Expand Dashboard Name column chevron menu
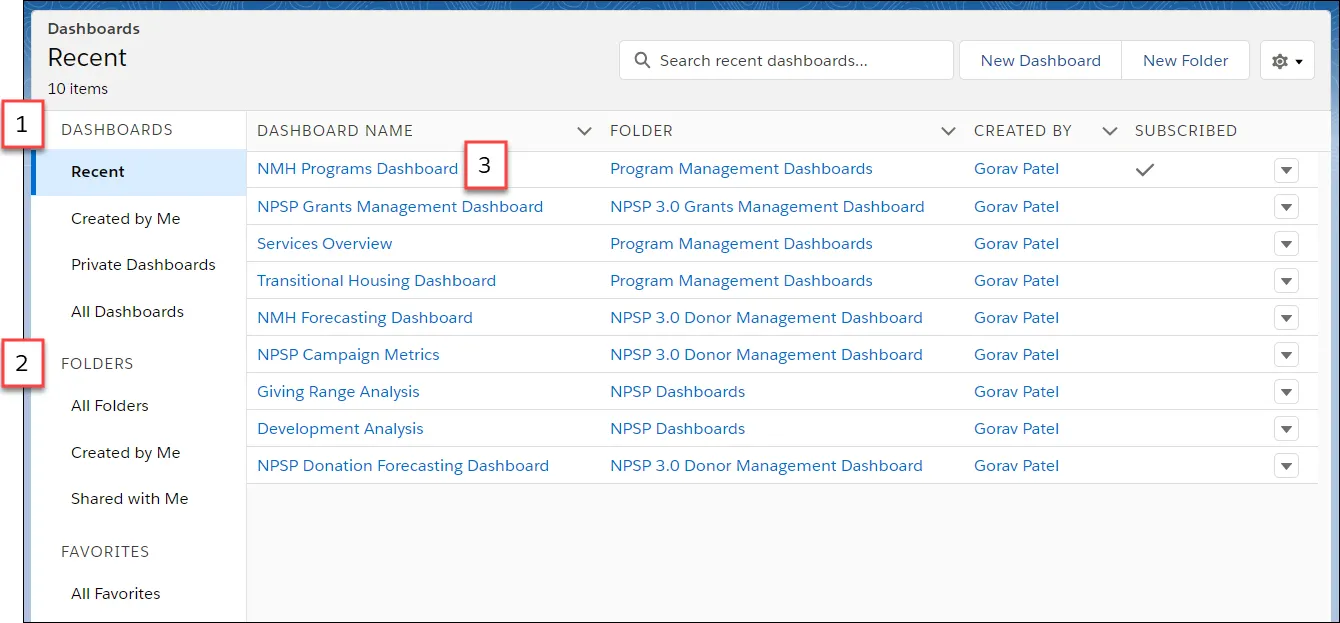The width and height of the screenshot is (1340, 623). coord(585,131)
